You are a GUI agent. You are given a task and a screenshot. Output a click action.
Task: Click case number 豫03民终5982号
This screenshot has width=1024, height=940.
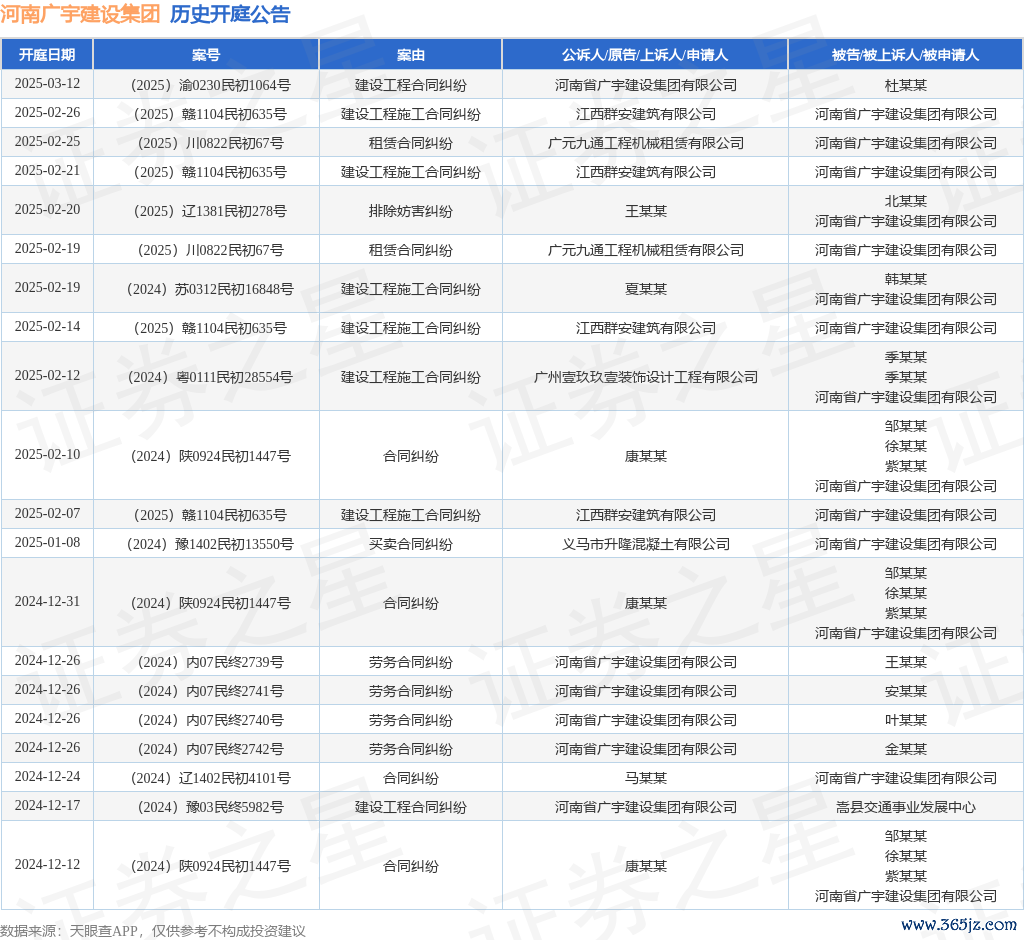210,807
